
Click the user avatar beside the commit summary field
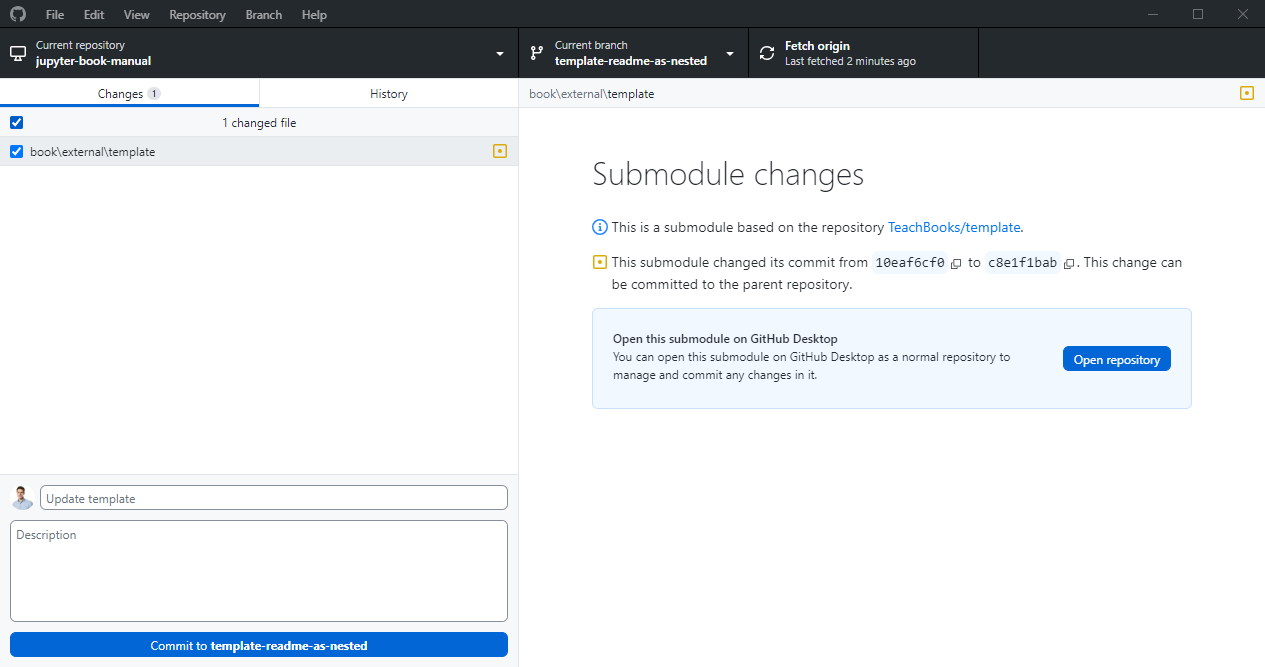click(21, 497)
